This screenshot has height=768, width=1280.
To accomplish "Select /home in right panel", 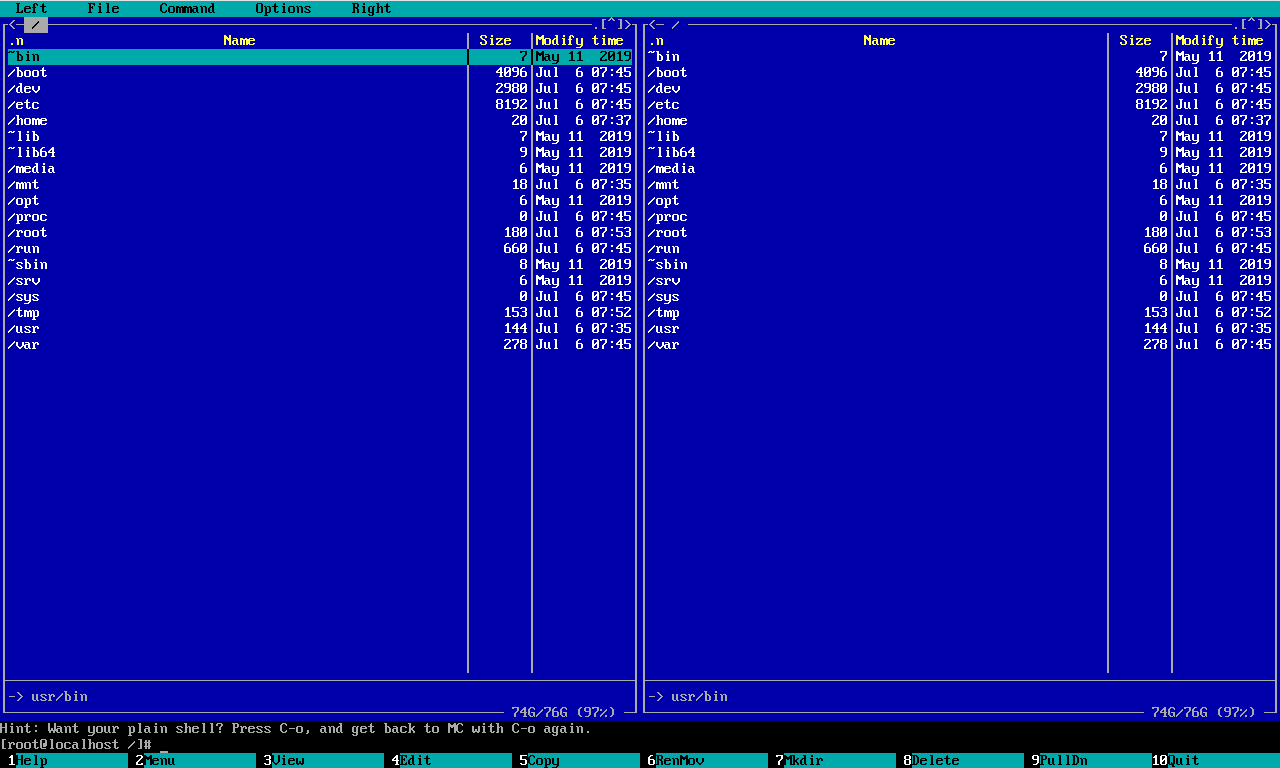I will [959, 120].
